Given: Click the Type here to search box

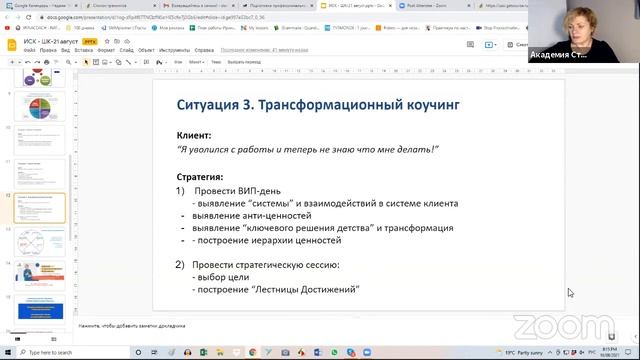Looking at the screenshot, I should tap(73, 352).
